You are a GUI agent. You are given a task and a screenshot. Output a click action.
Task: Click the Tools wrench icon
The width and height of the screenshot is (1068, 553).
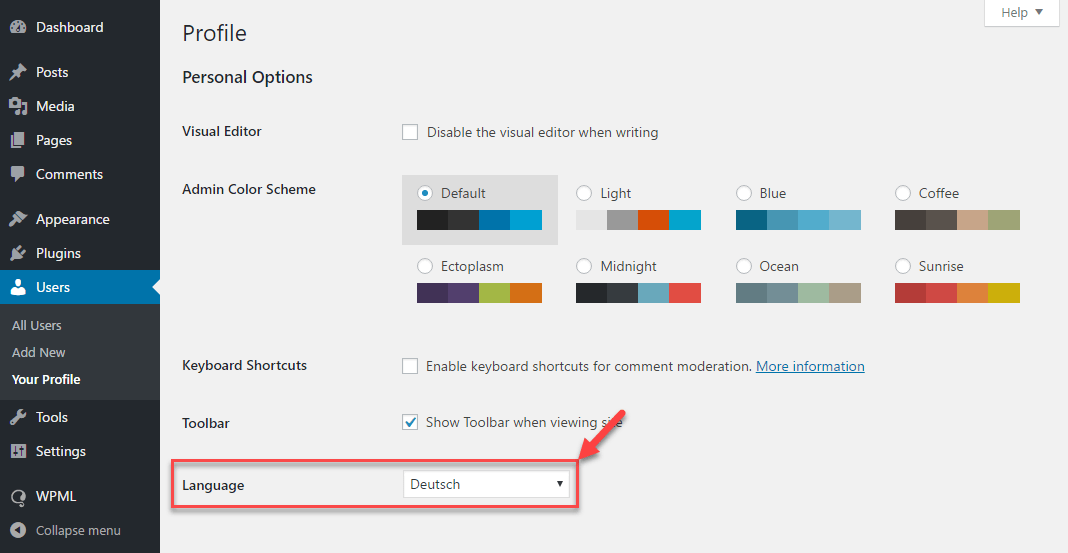[18, 417]
